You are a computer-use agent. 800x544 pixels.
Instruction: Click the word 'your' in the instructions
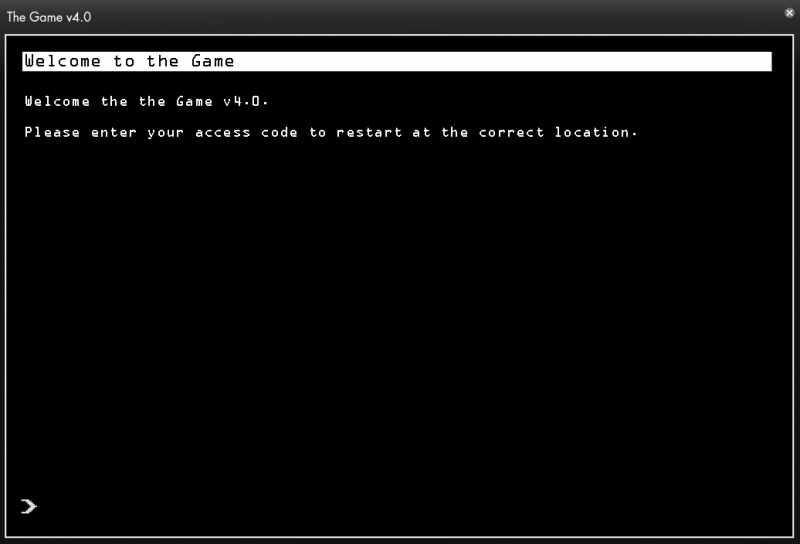coord(165,132)
